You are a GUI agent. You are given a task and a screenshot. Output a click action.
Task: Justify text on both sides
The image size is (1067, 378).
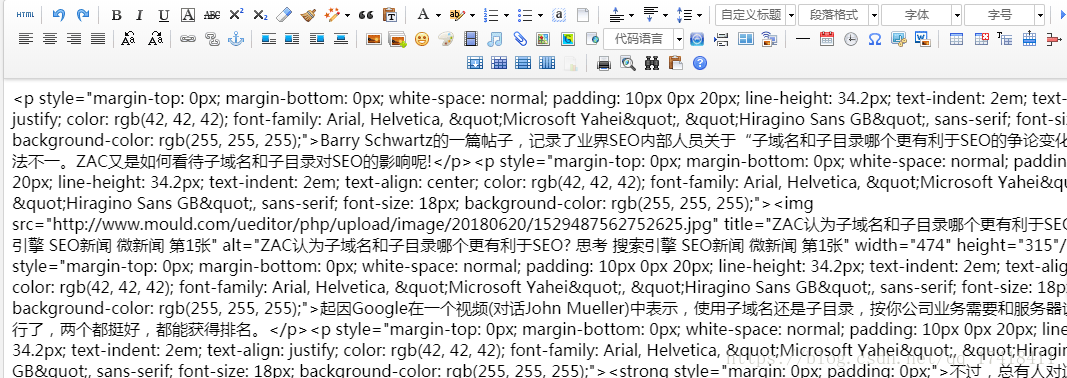coord(98,39)
